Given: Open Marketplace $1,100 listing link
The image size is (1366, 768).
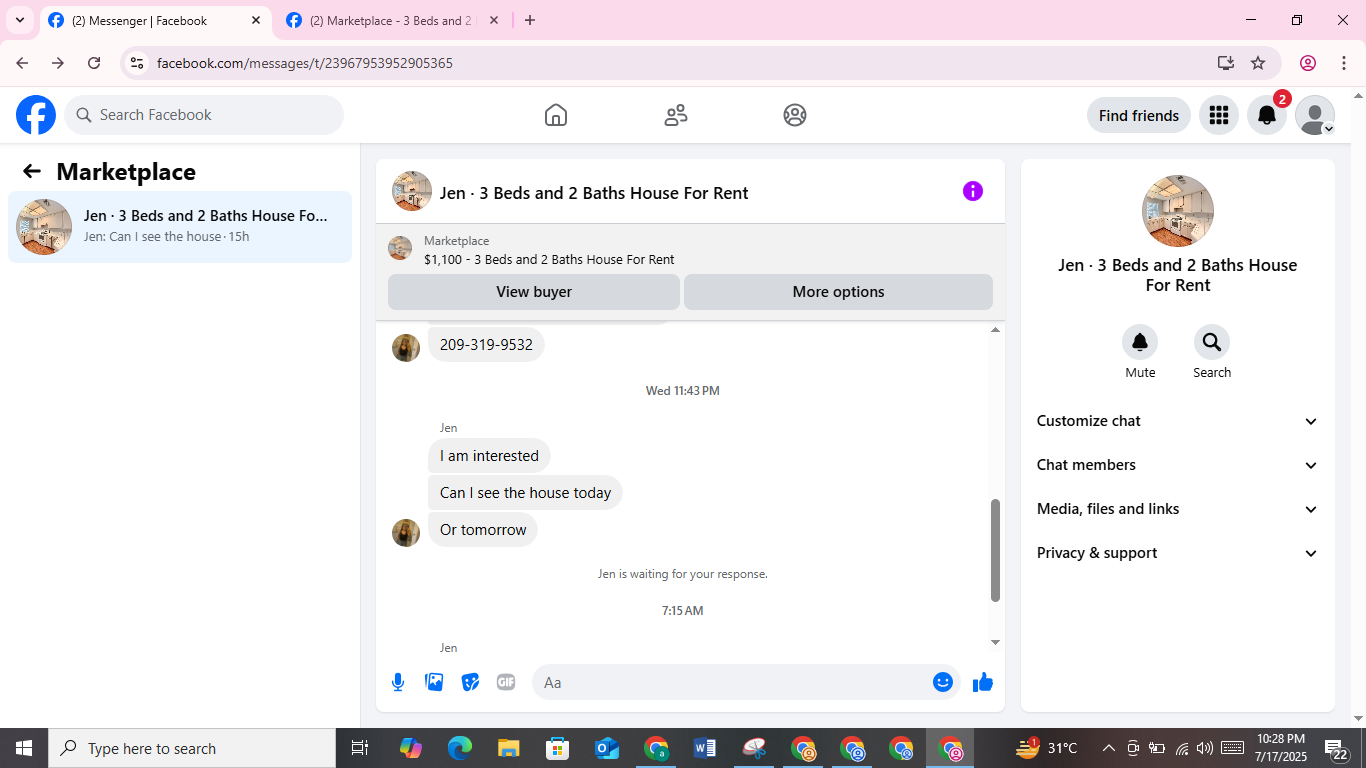Looking at the screenshot, I should (x=549, y=259).
